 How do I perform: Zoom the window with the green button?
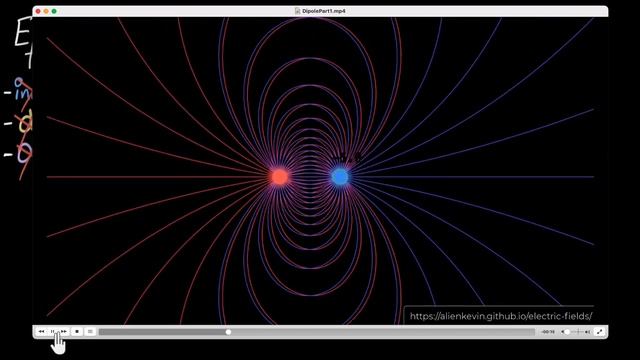(54, 11)
